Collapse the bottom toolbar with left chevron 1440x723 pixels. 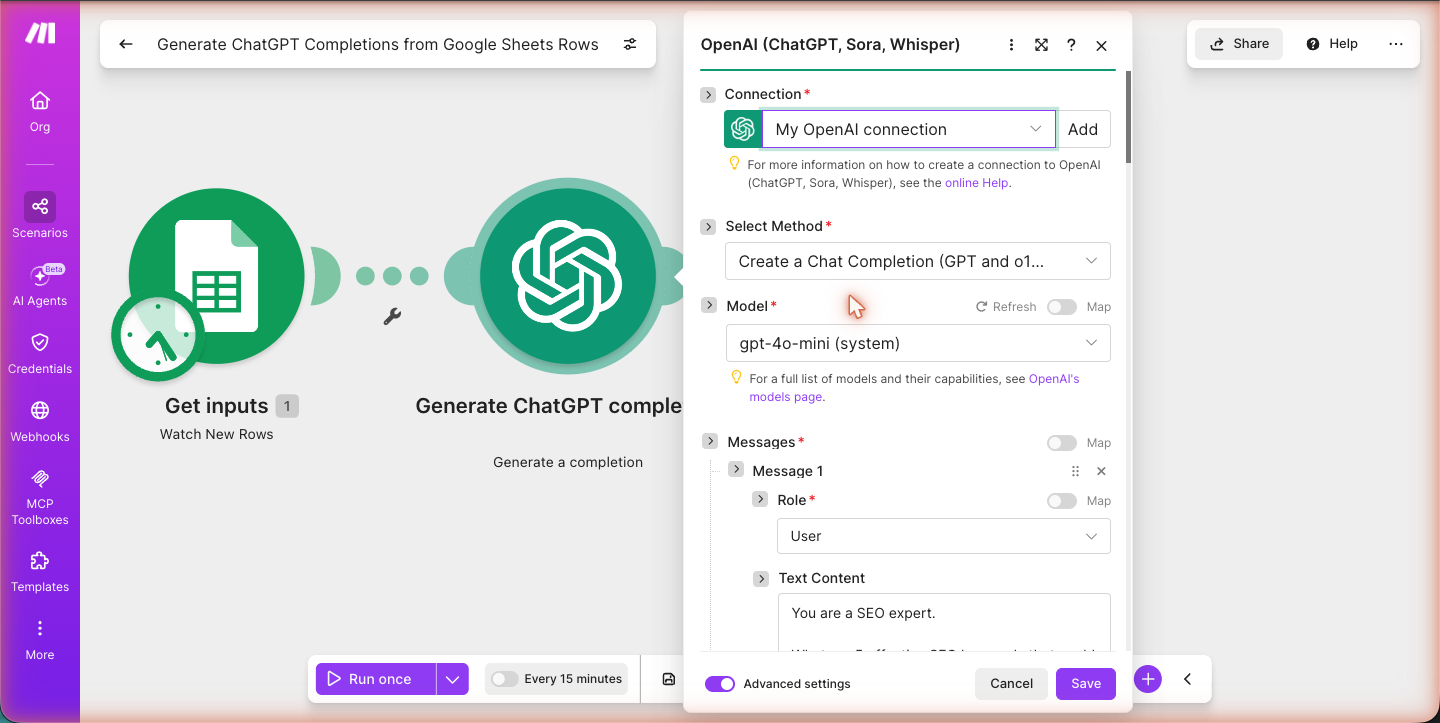click(1187, 679)
